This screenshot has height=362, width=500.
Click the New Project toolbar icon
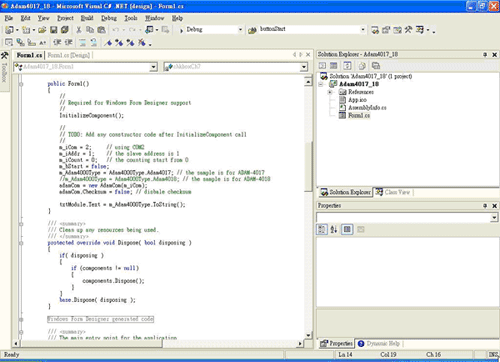coord(9,30)
